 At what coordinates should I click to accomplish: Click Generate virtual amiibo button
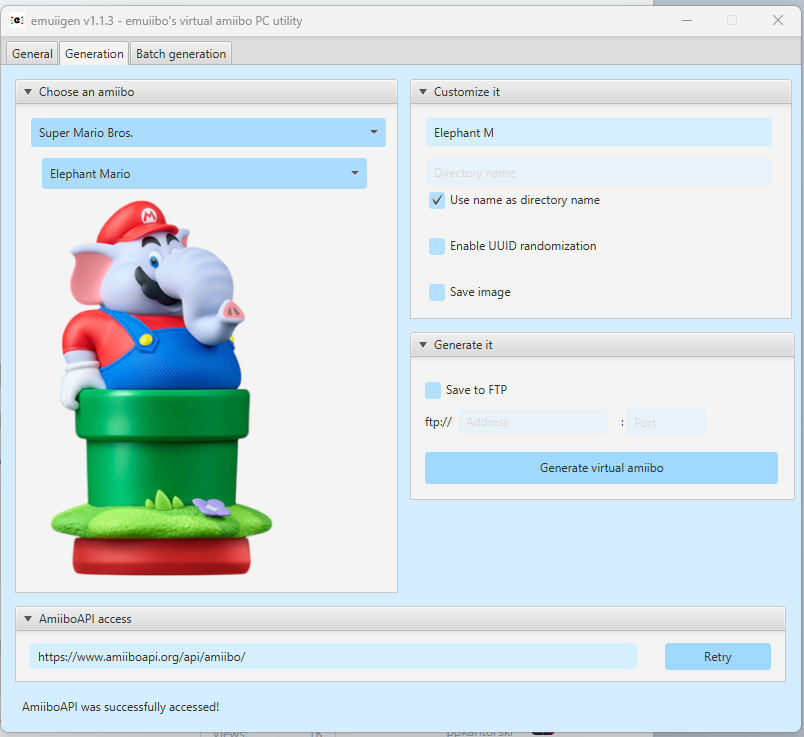pos(601,468)
